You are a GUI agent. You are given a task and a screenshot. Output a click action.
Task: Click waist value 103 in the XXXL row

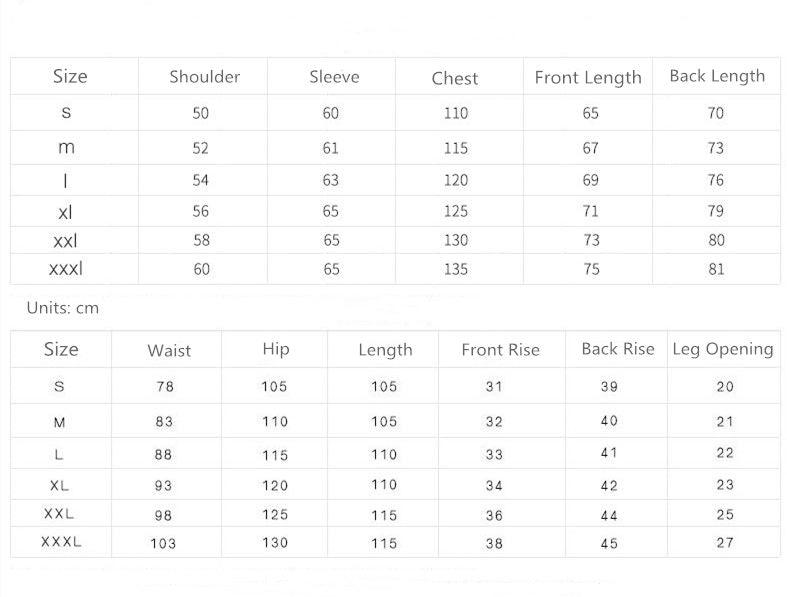pos(163,543)
